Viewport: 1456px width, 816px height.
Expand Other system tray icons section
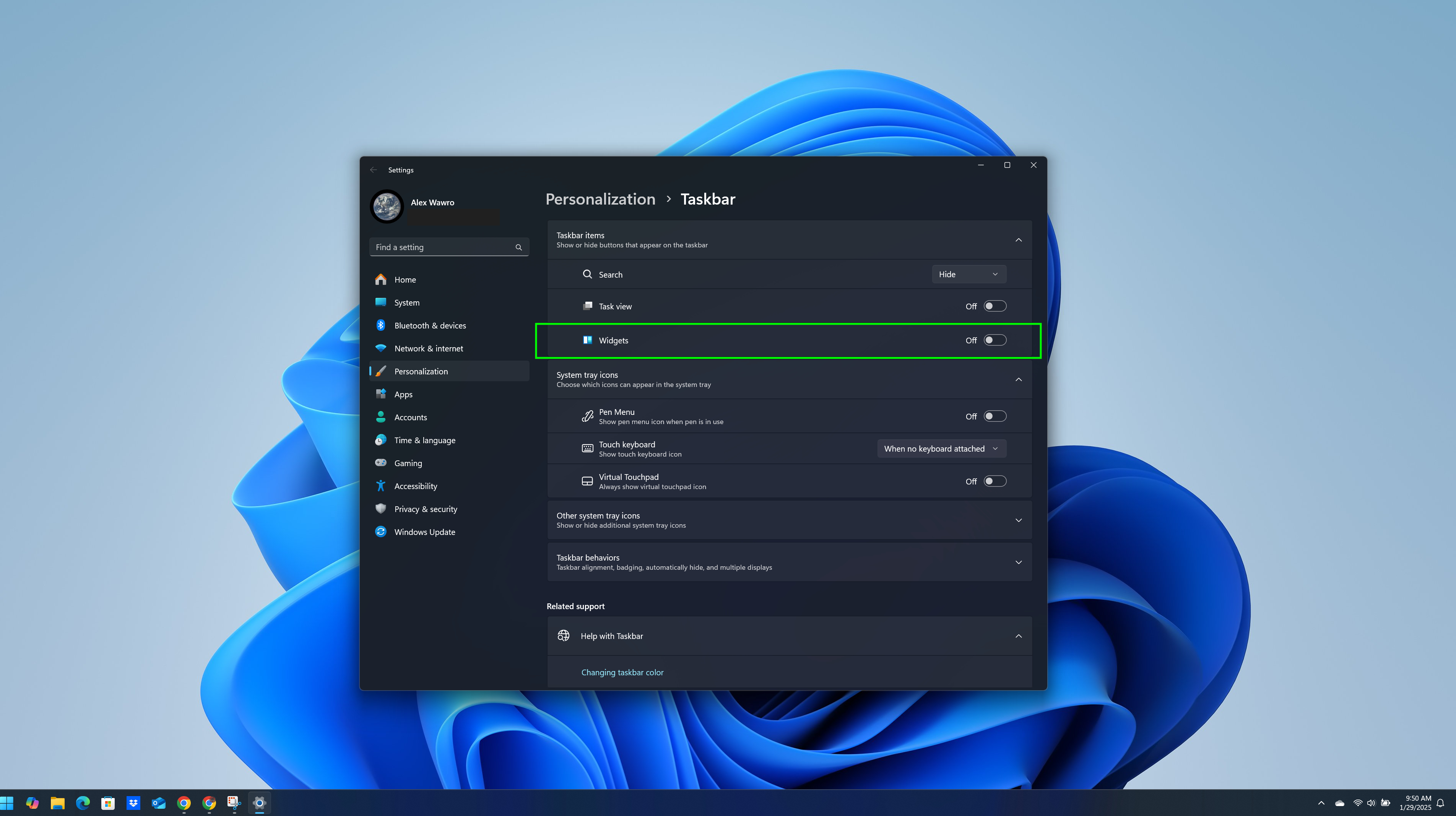pos(1018,520)
